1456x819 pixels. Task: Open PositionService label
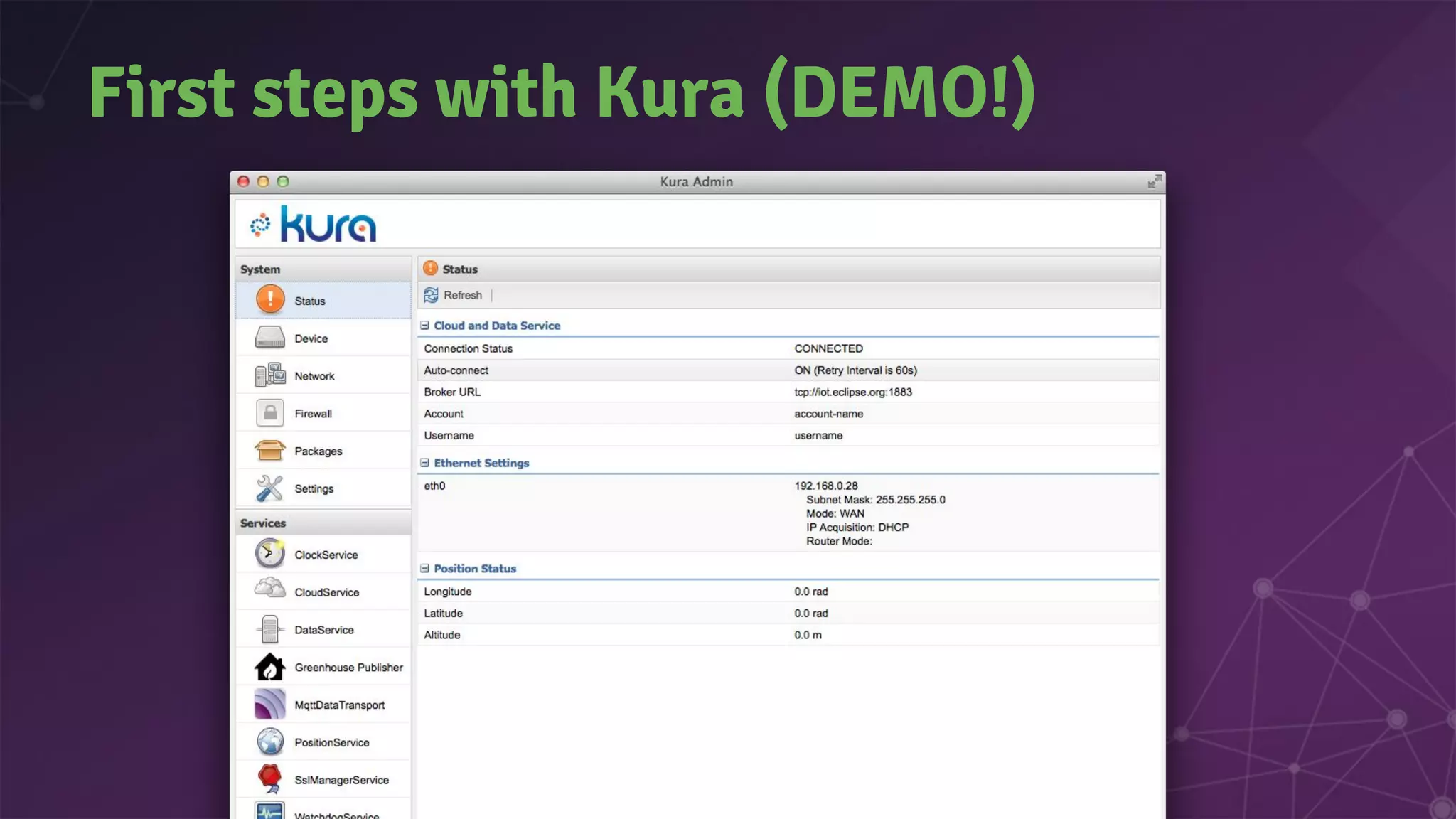tap(332, 743)
